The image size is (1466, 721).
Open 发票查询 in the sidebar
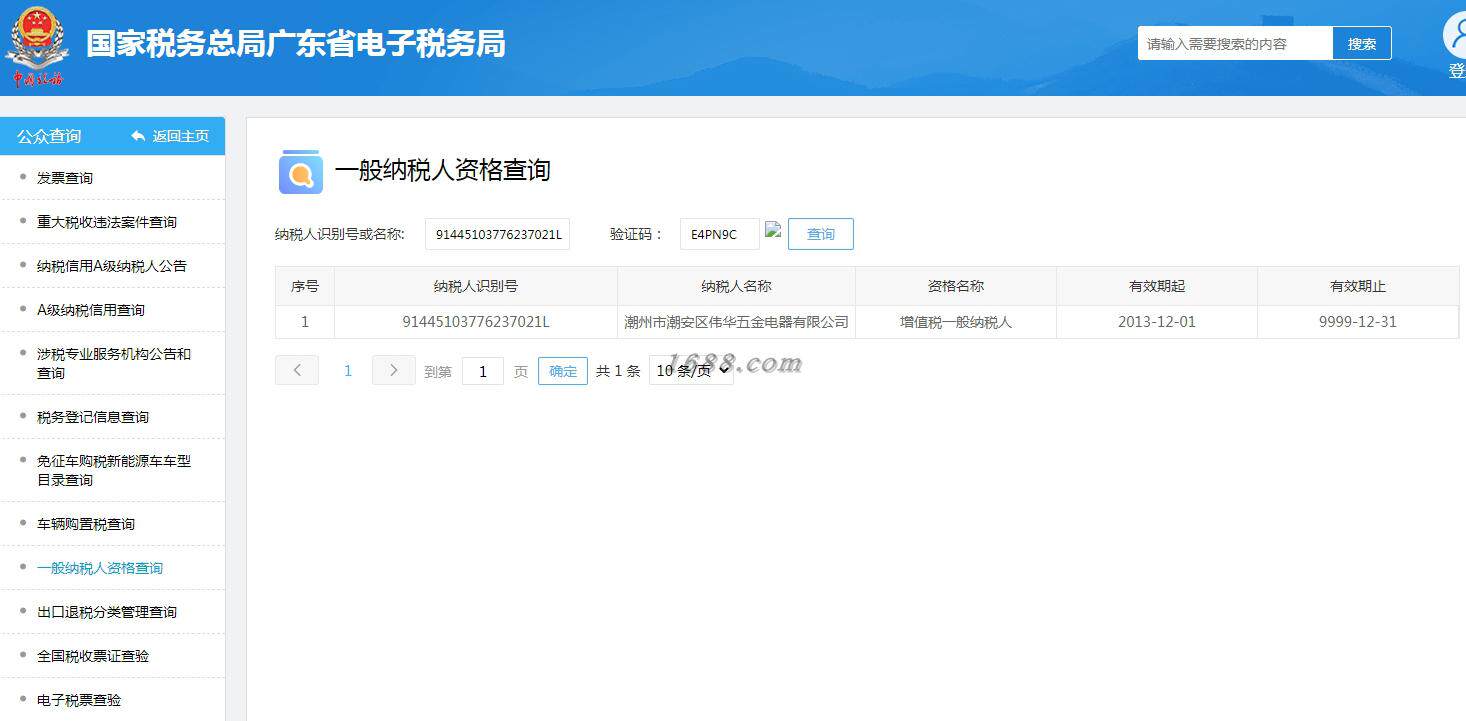click(65, 178)
